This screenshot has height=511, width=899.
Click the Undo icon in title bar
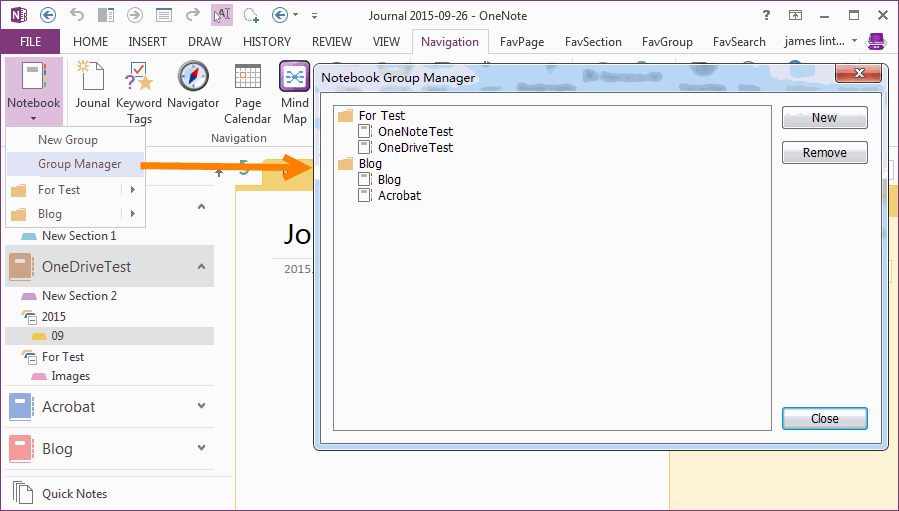76,15
